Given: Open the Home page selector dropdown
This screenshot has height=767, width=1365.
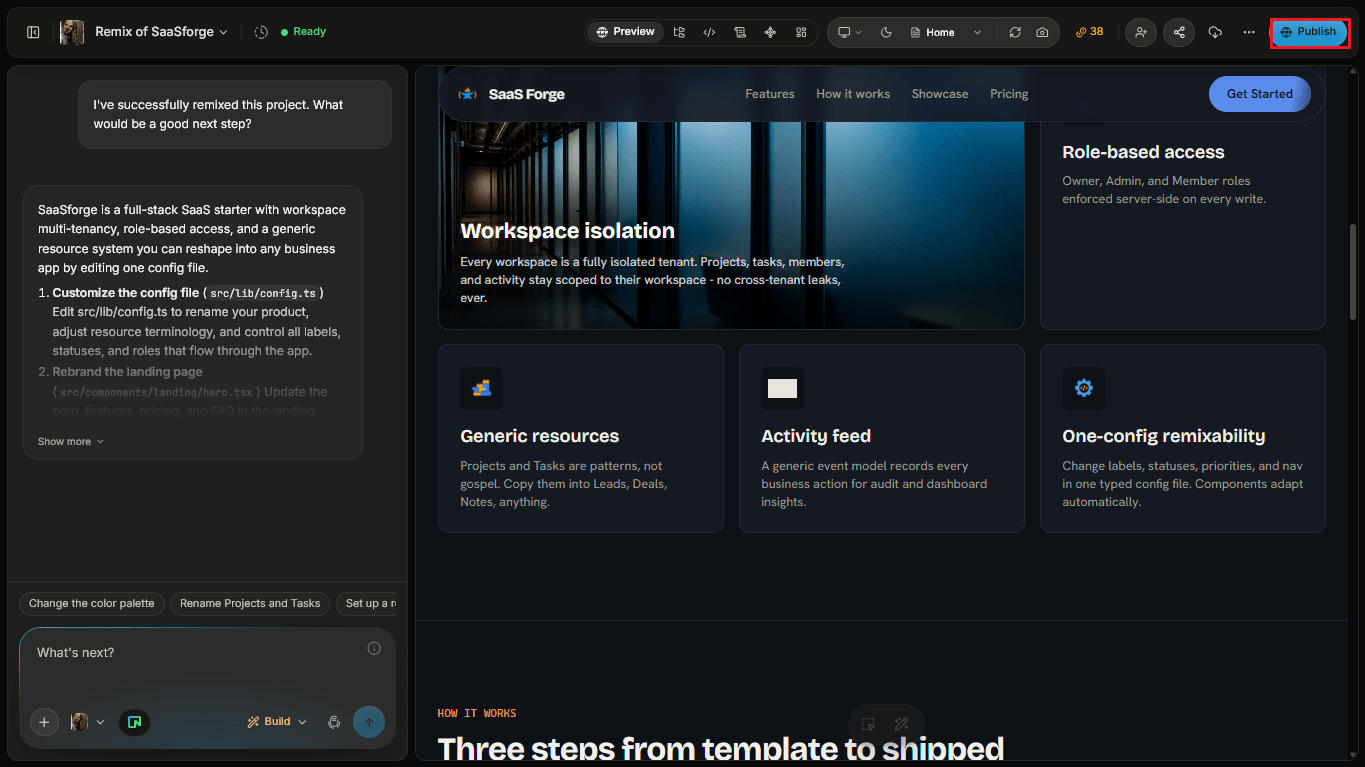Looking at the screenshot, I should pos(946,32).
